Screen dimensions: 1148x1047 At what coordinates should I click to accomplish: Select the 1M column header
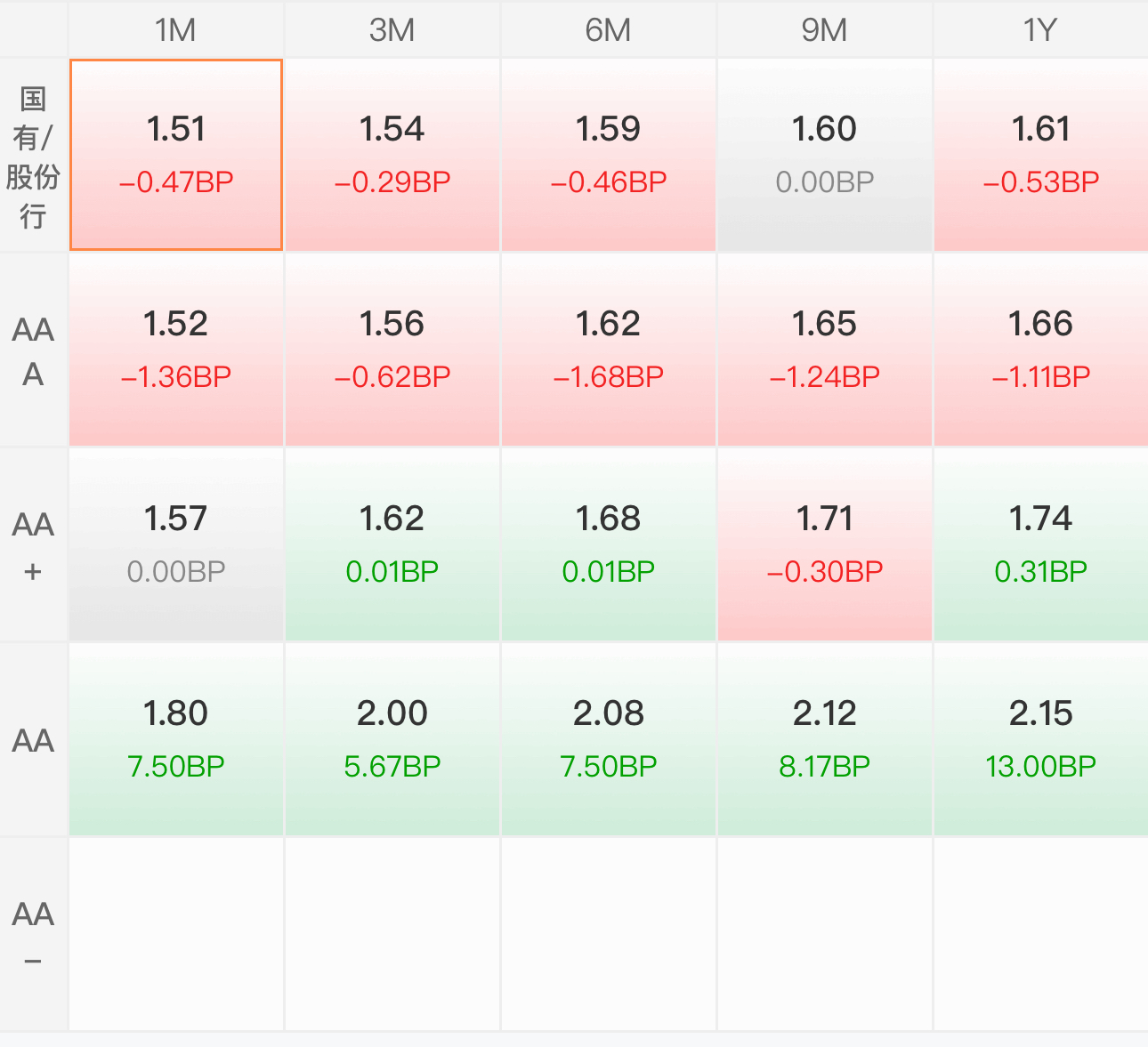[x=176, y=29]
